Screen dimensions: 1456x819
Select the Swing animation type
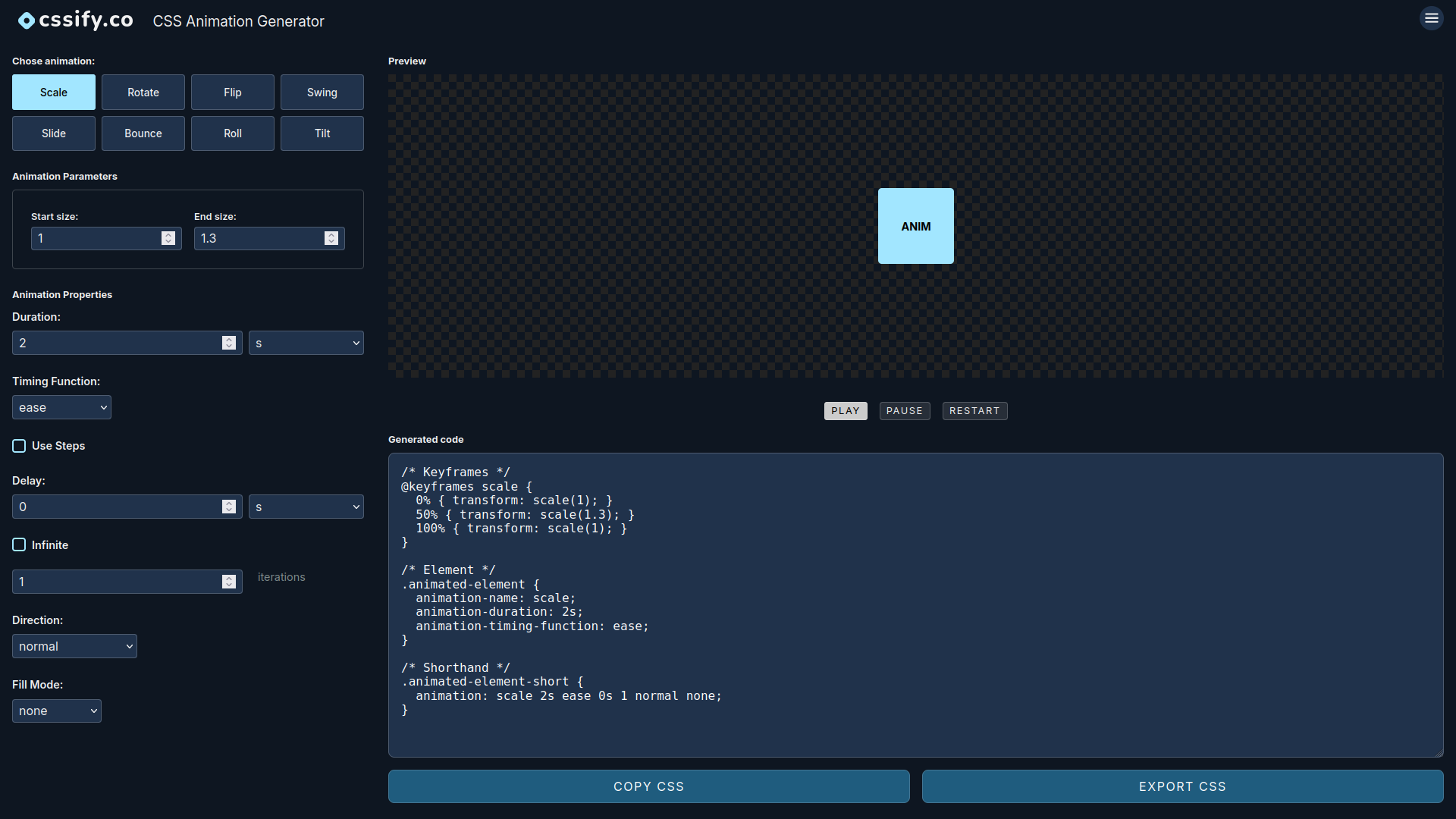point(322,92)
